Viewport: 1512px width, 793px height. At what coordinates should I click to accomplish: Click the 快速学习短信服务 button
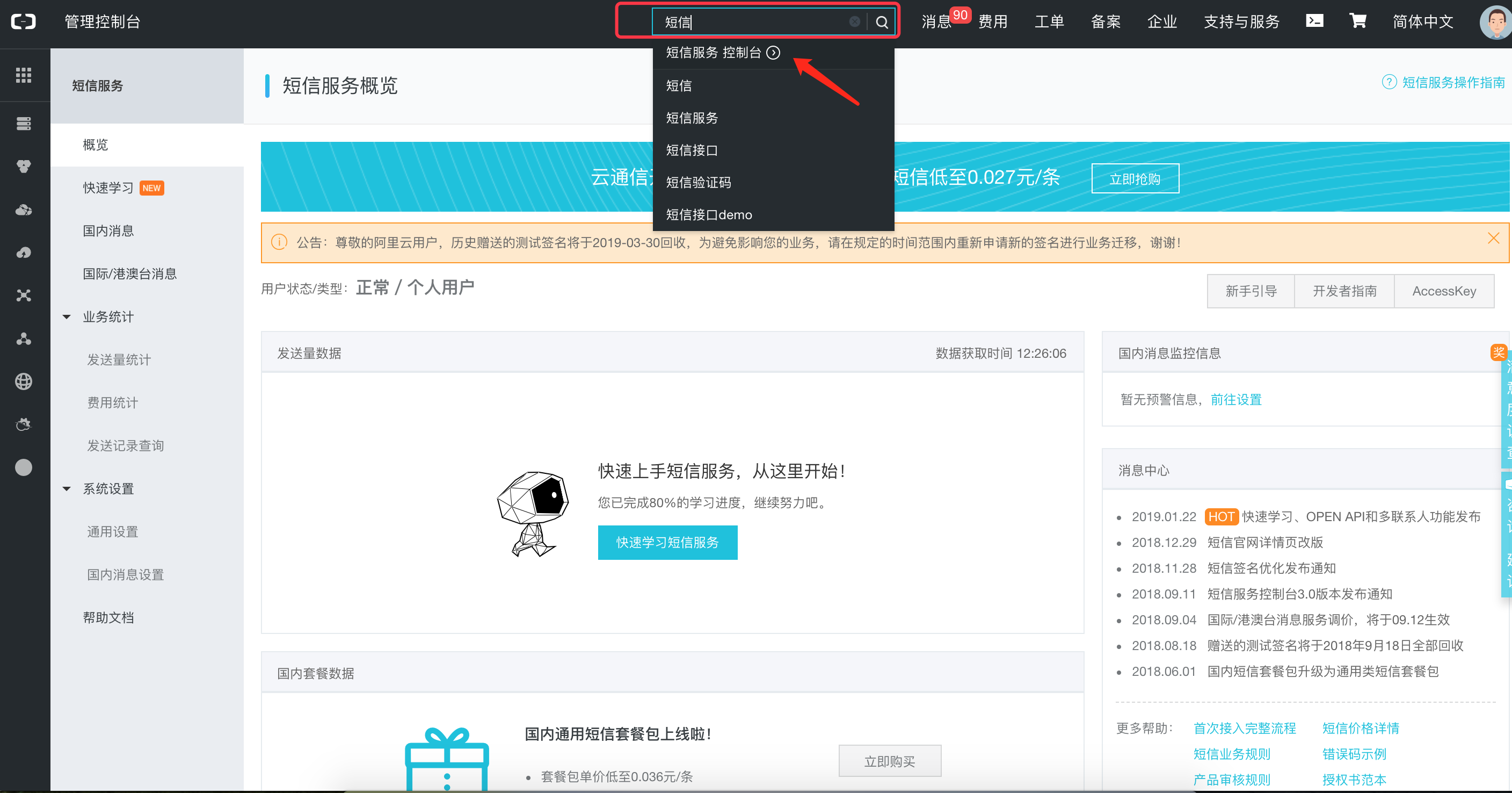tap(667, 542)
